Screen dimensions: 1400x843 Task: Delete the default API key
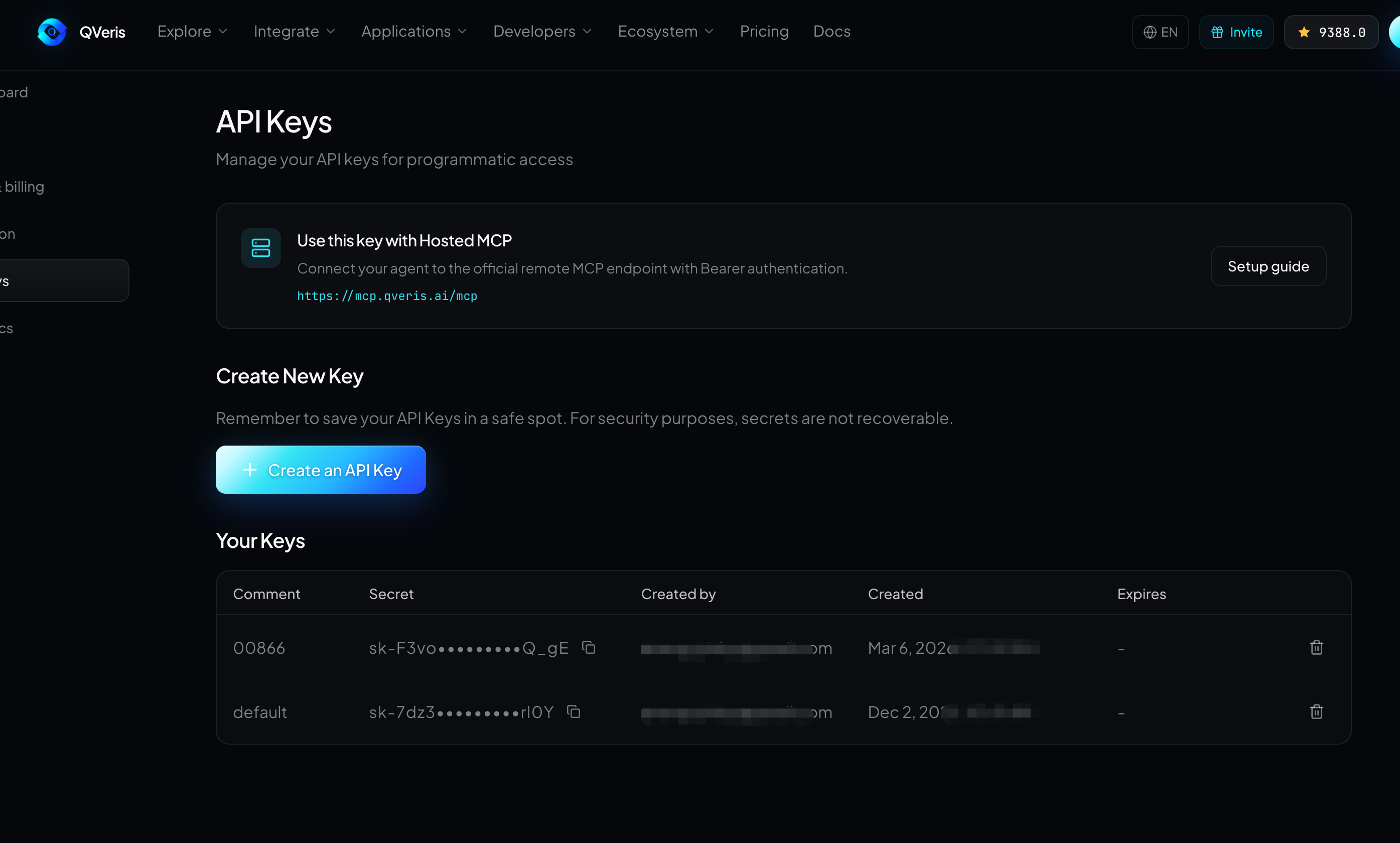1316,712
